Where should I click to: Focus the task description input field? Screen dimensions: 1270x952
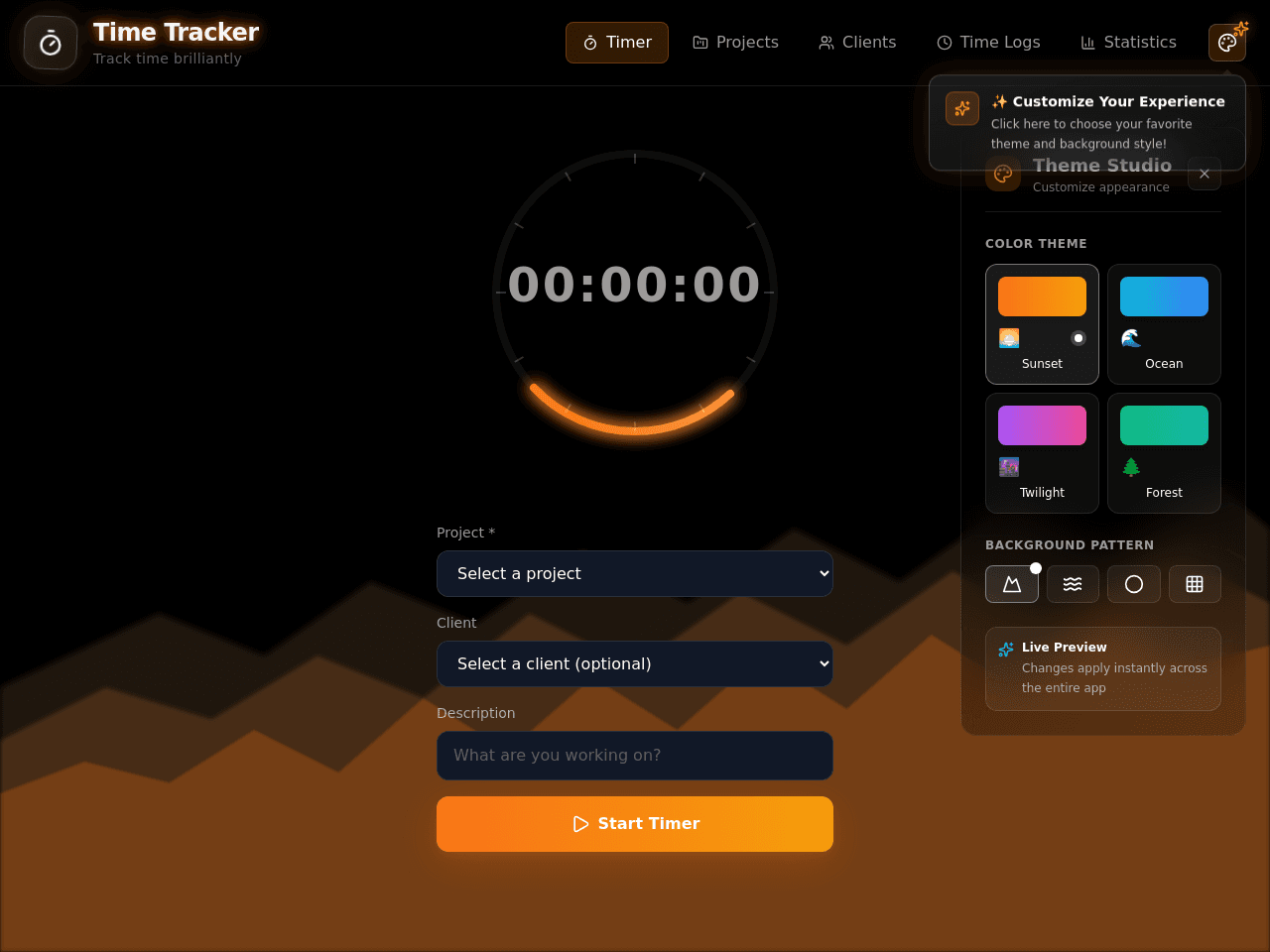coord(635,756)
